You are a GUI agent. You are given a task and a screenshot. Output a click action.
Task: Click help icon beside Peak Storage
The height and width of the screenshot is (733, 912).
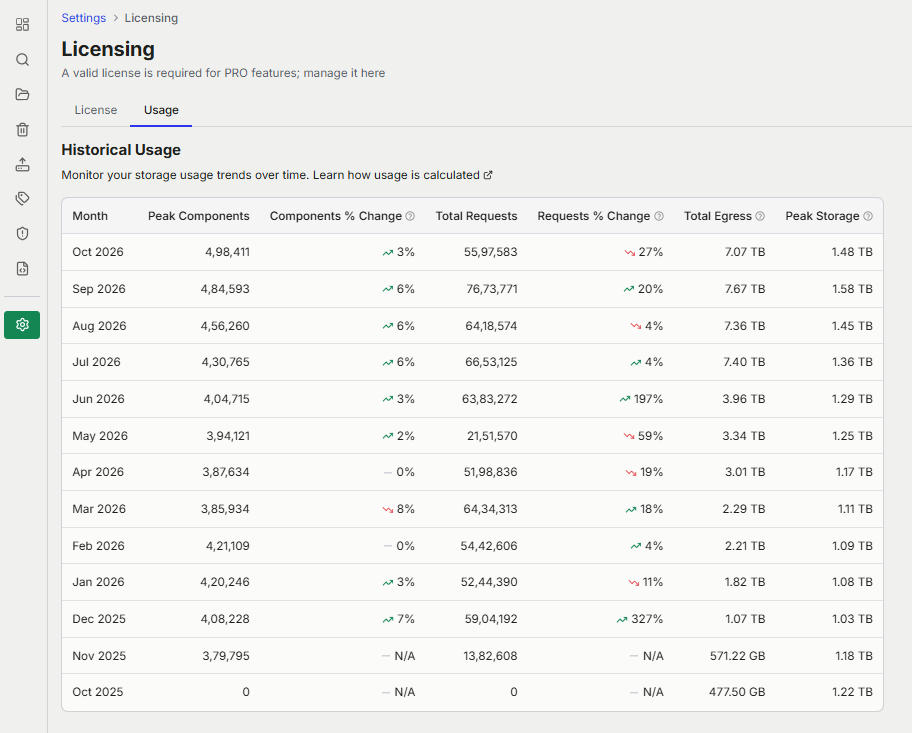point(868,216)
